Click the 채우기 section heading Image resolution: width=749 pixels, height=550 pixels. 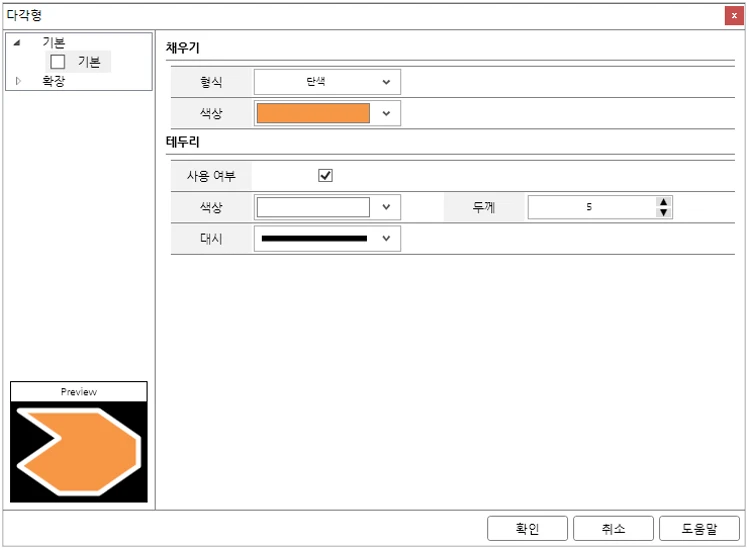click(x=182, y=48)
